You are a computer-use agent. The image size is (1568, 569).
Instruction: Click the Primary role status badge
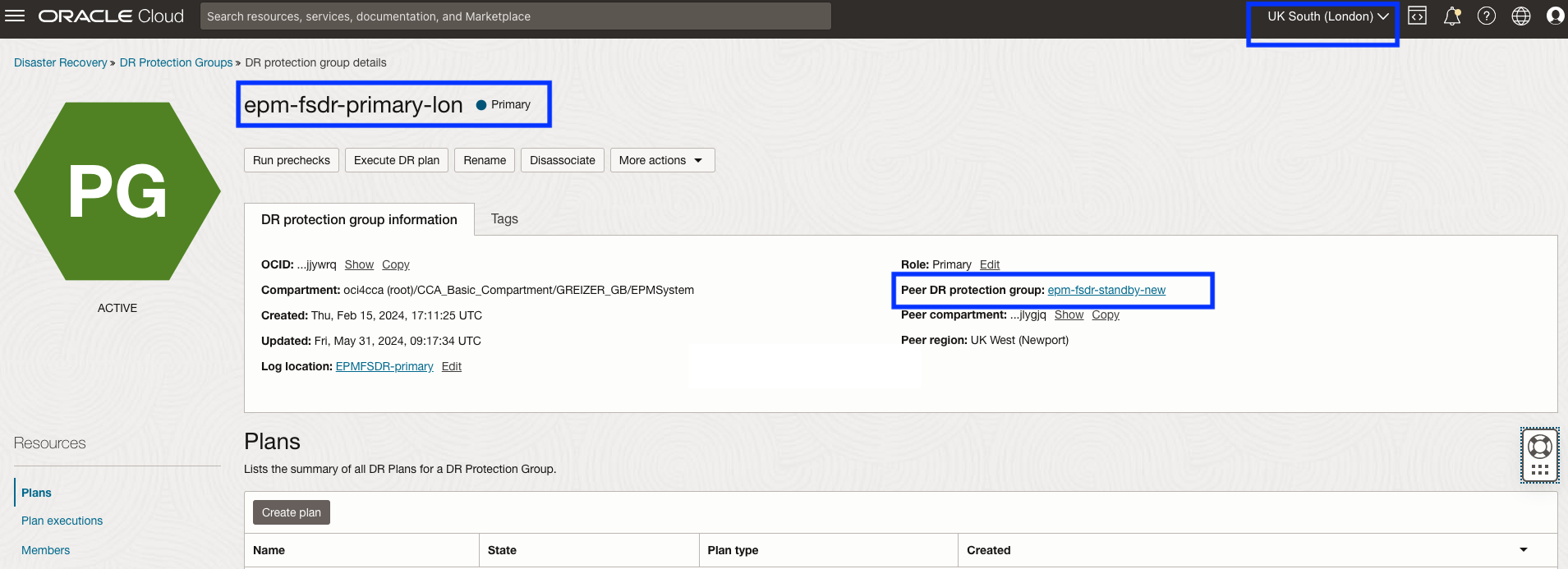(504, 104)
